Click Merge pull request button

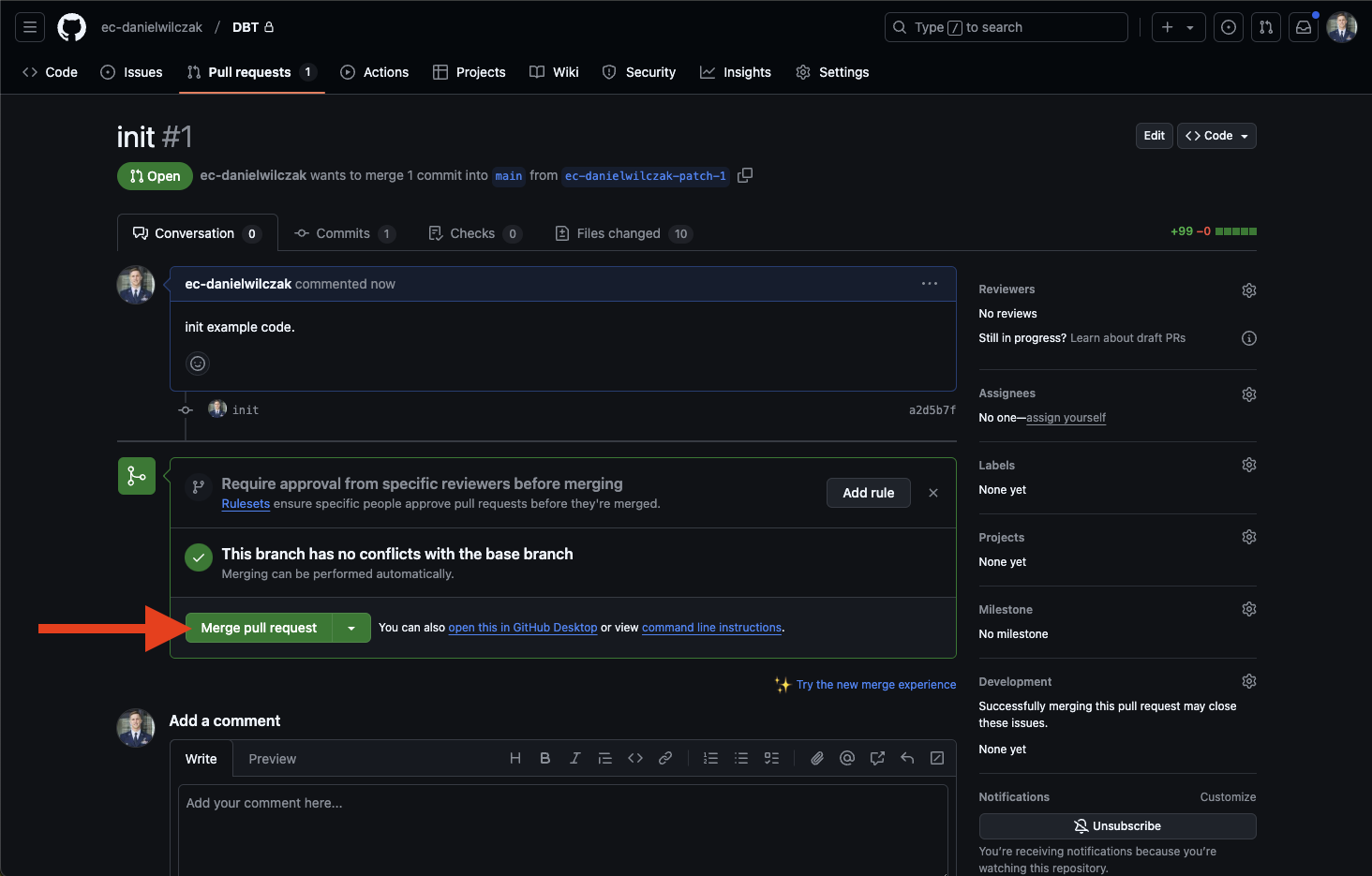coord(259,628)
